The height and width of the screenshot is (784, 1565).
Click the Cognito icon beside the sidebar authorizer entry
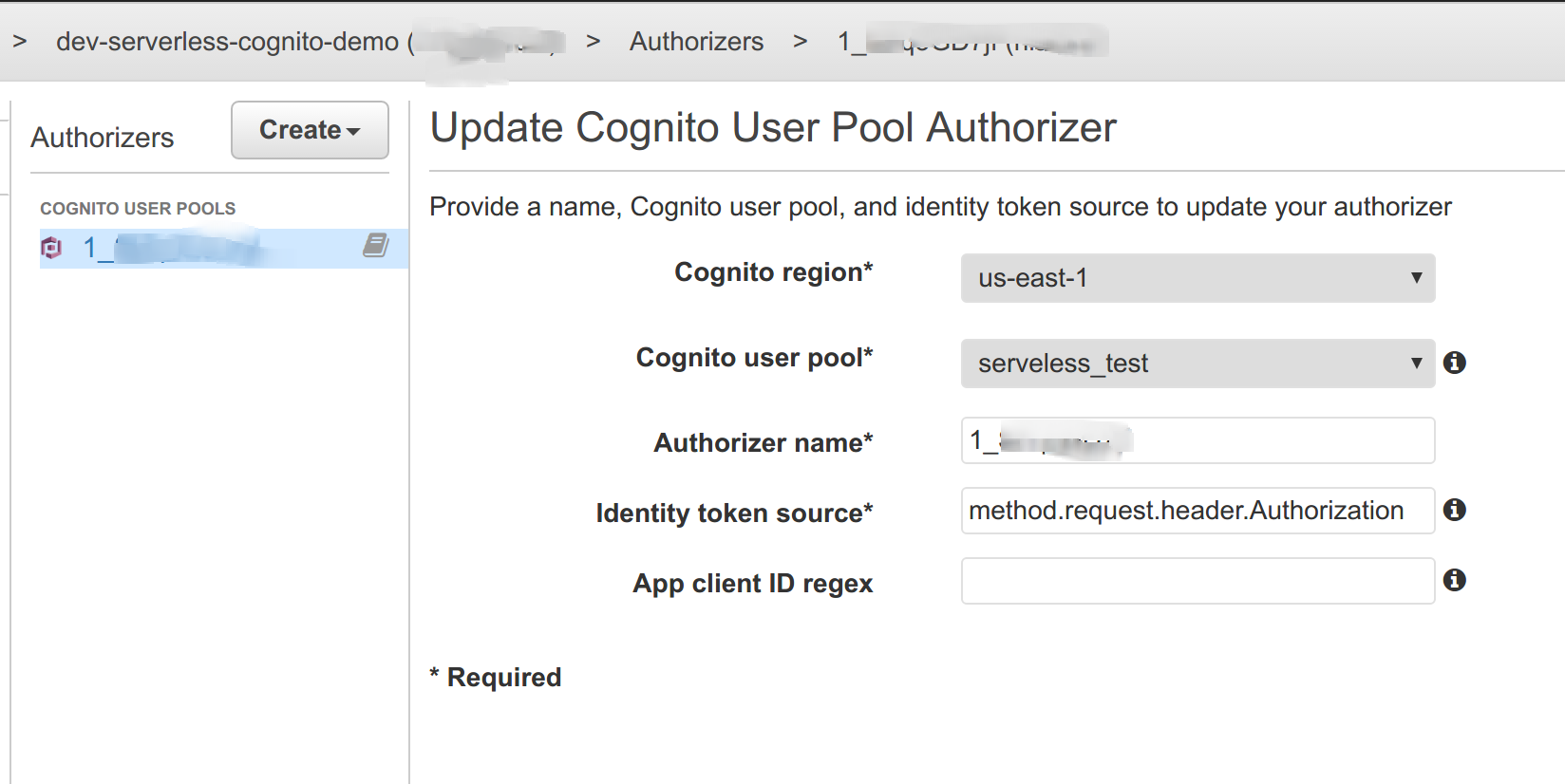51,248
